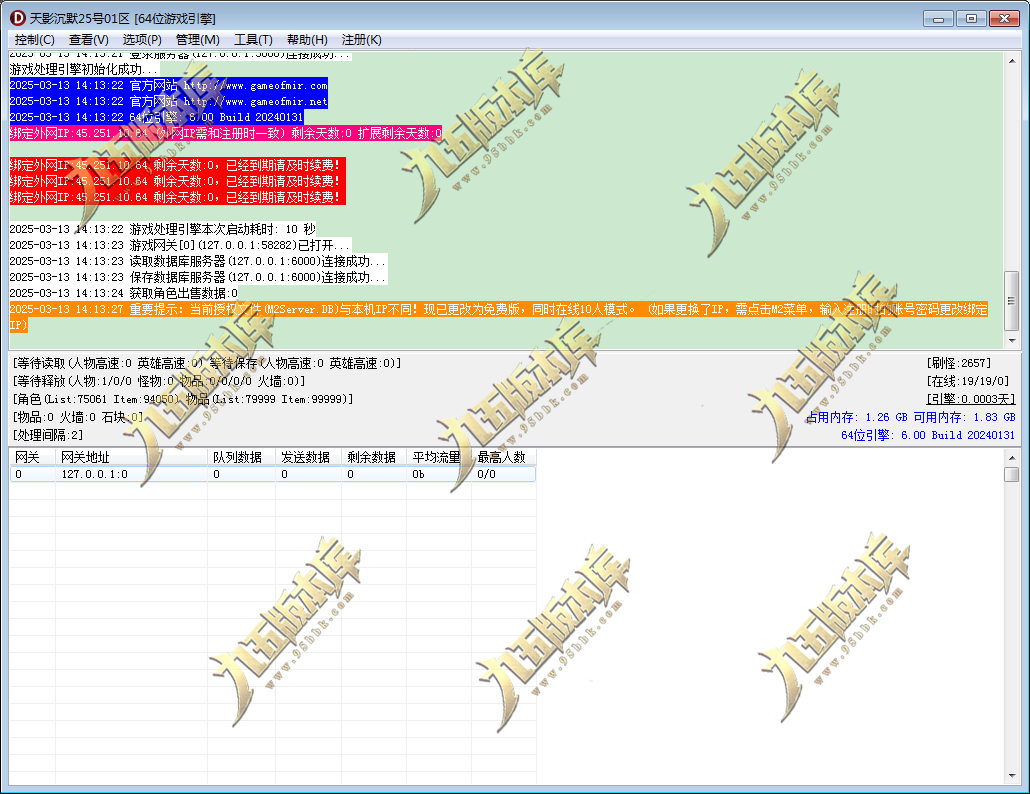Open the 选项(P) menu
Screen dimensions: 1030x794
(142, 40)
